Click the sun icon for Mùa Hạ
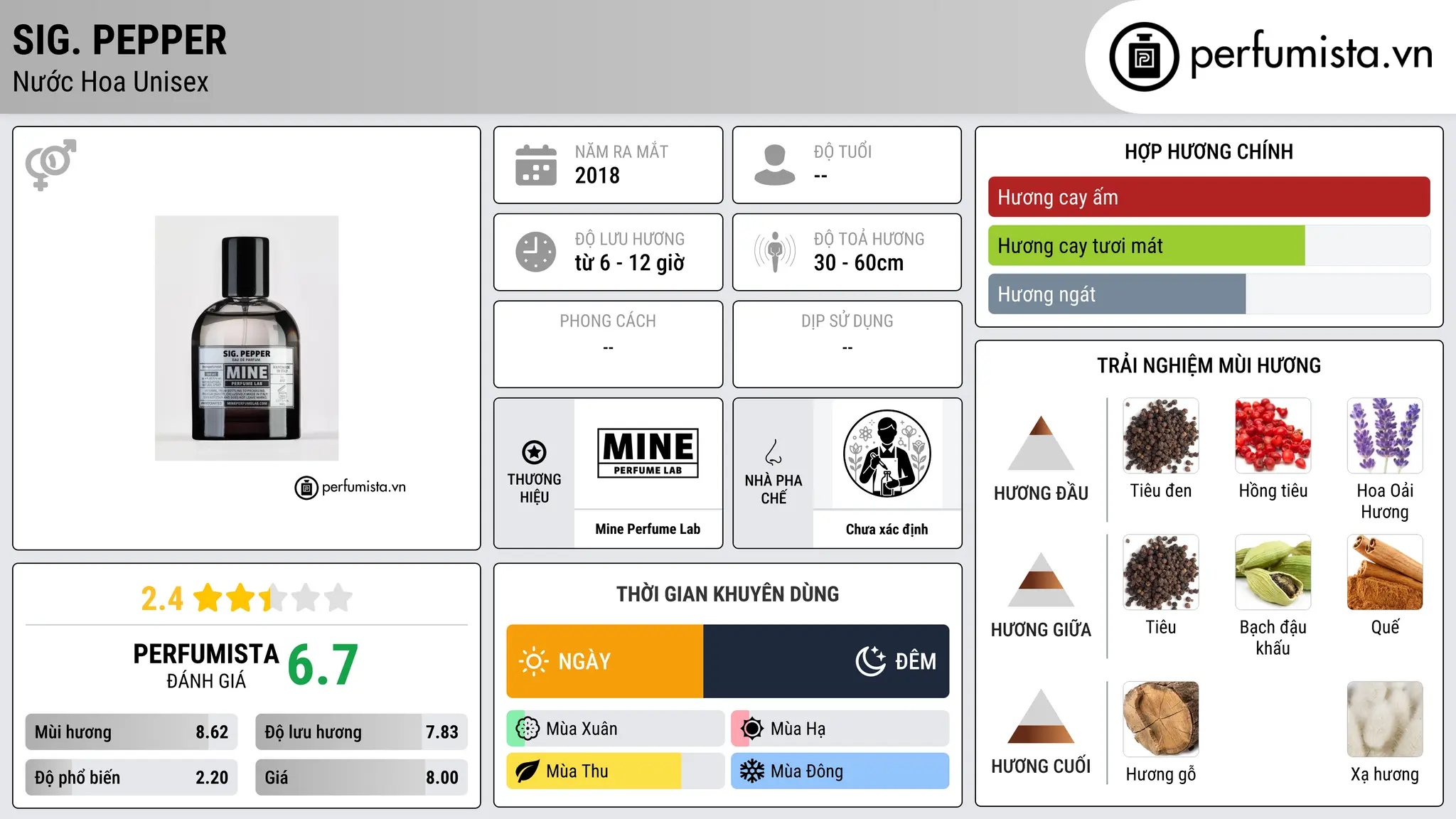The height and width of the screenshot is (819, 1456). pos(752,729)
